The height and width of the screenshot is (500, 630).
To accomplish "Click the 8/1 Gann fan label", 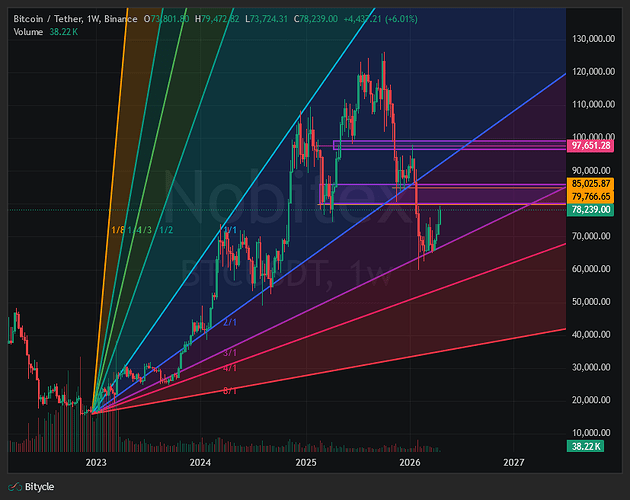I will pyautogui.click(x=230, y=391).
